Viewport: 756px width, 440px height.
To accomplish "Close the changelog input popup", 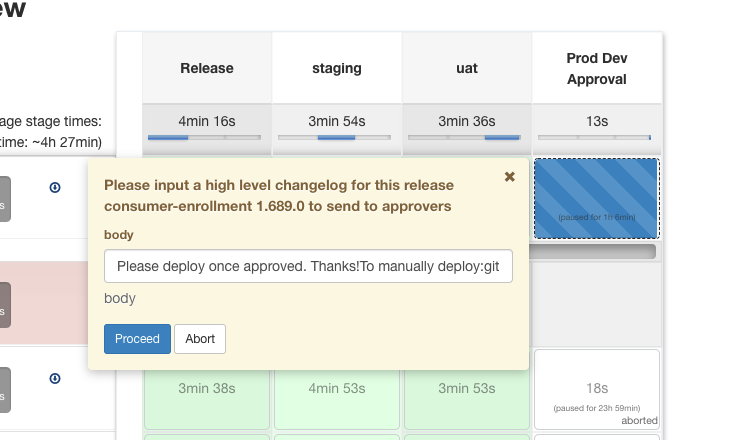I will click(509, 177).
